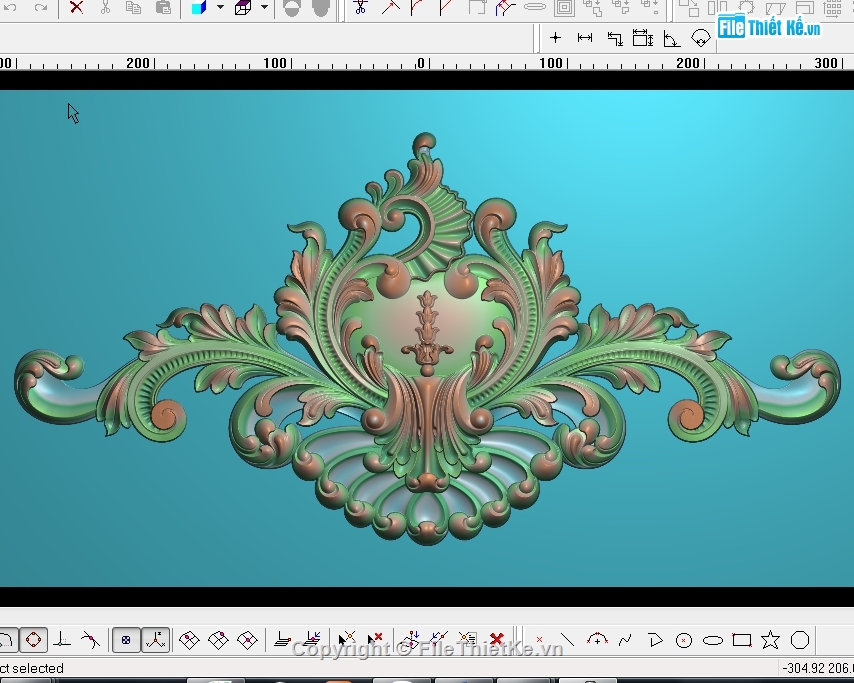Select the offset curve tool with red arrow

click(504, 8)
